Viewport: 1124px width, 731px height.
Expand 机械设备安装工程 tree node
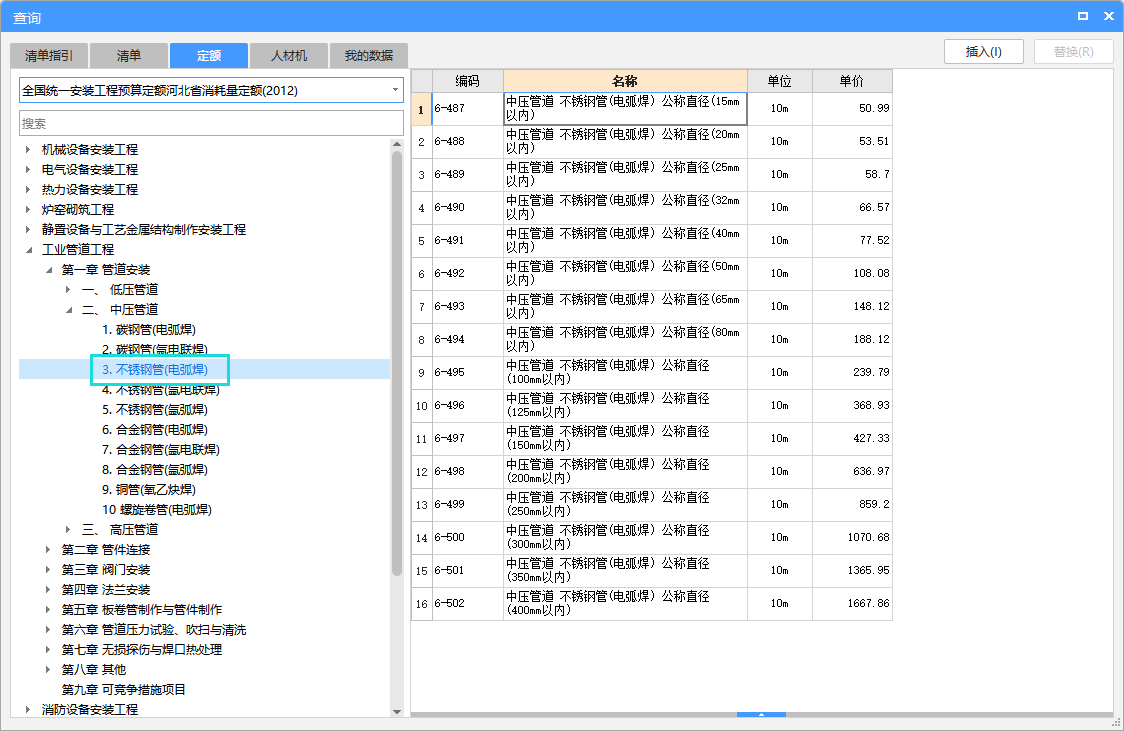(28, 150)
